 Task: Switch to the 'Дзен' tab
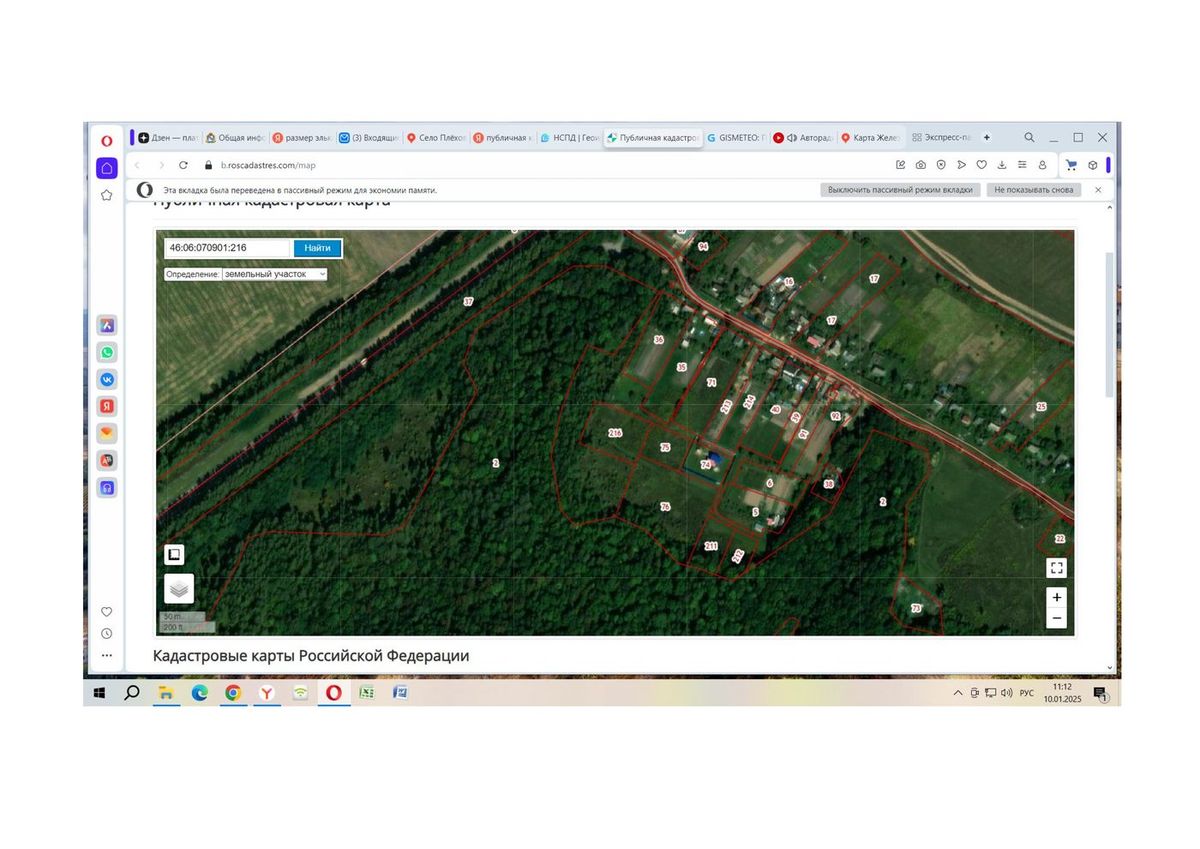click(168, 138)
